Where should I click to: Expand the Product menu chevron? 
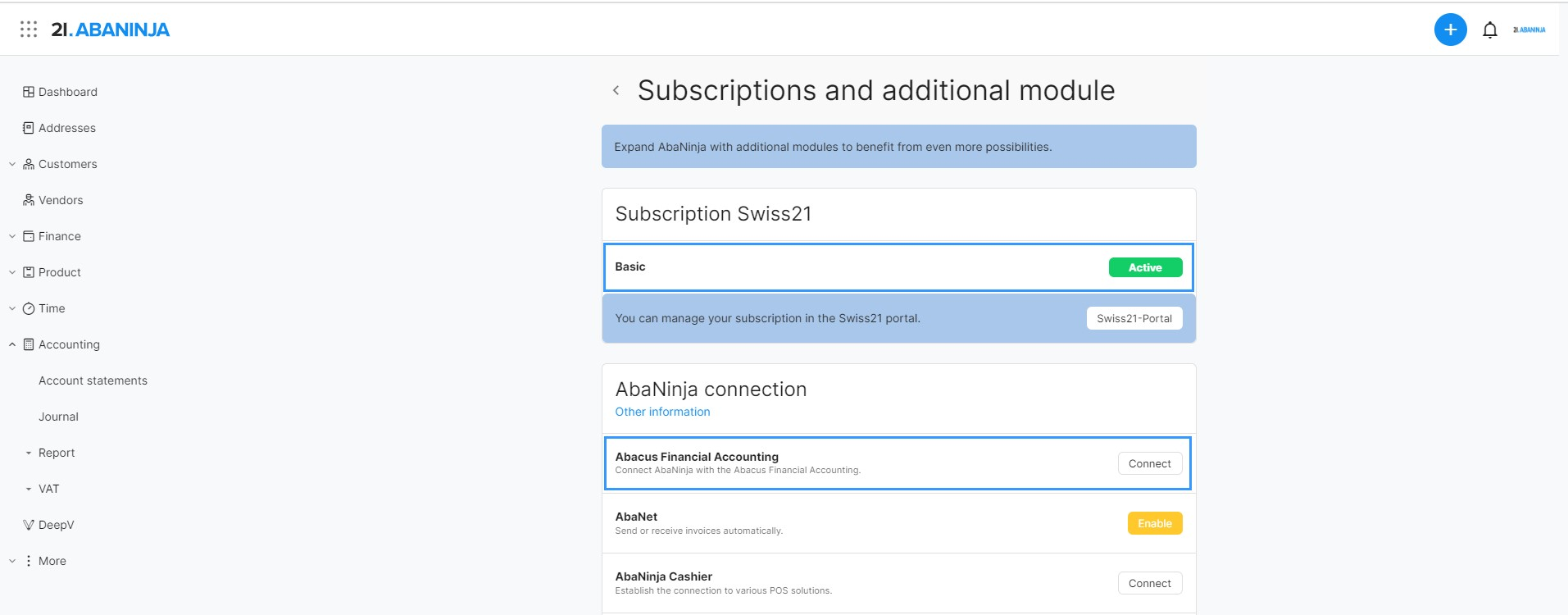point(12,272)
